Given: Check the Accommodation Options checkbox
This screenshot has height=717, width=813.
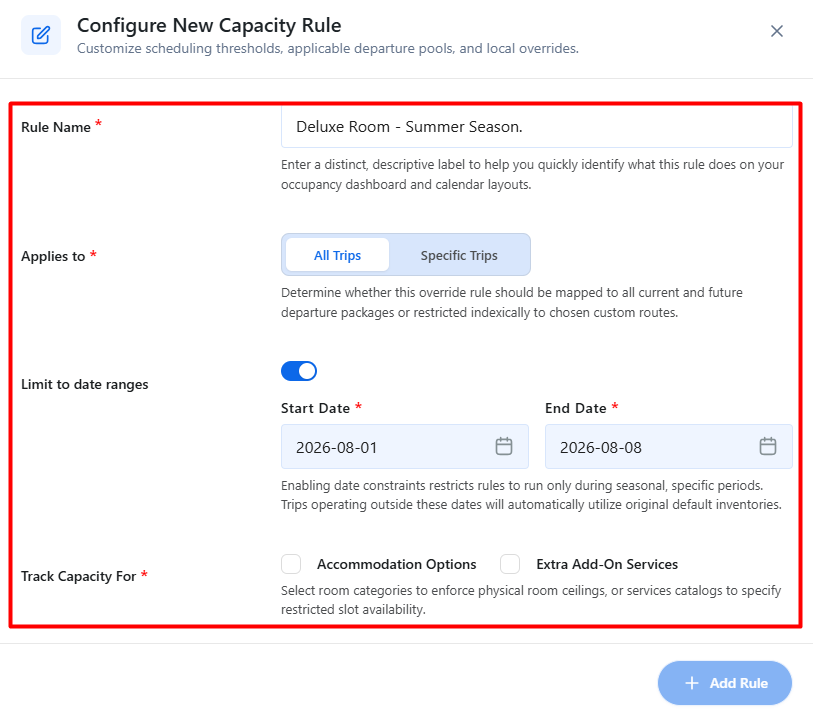Looking at the screenshot, I should pos(291,564).
